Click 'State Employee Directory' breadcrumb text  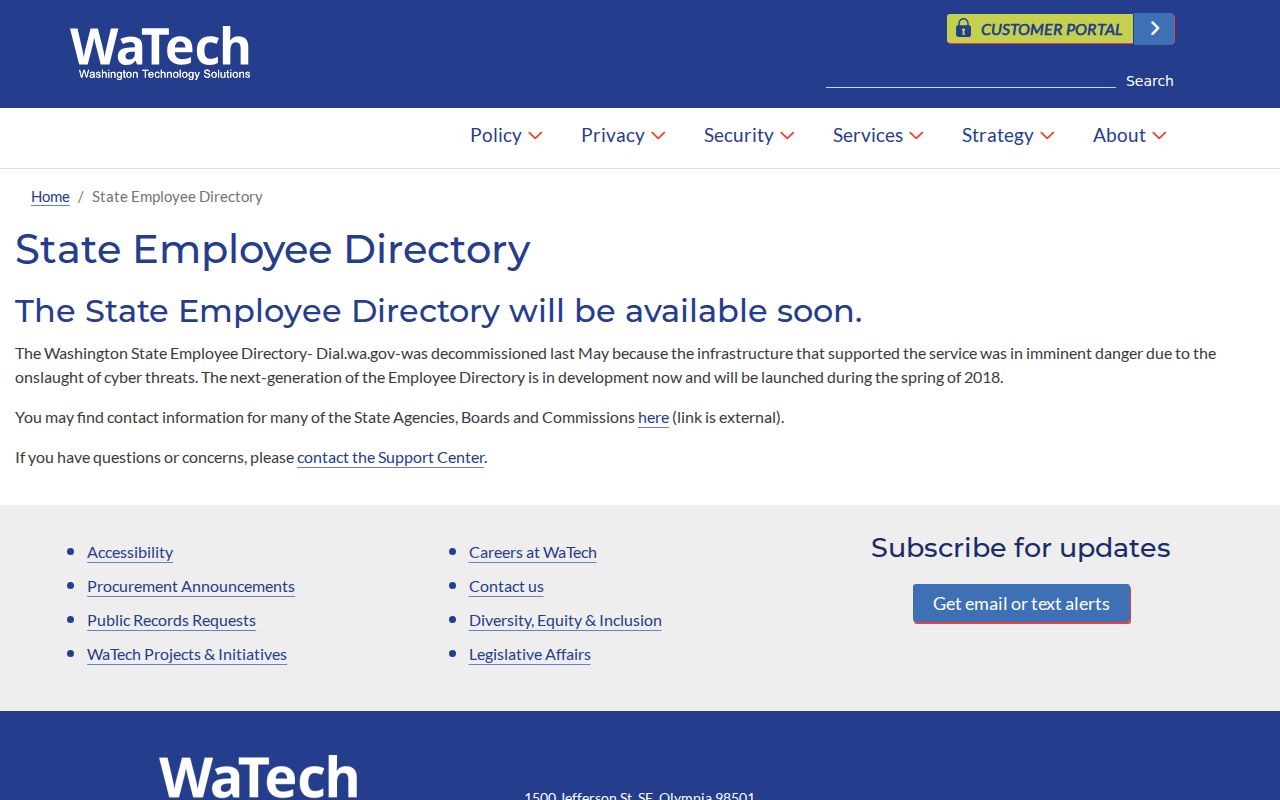[177, 197]
